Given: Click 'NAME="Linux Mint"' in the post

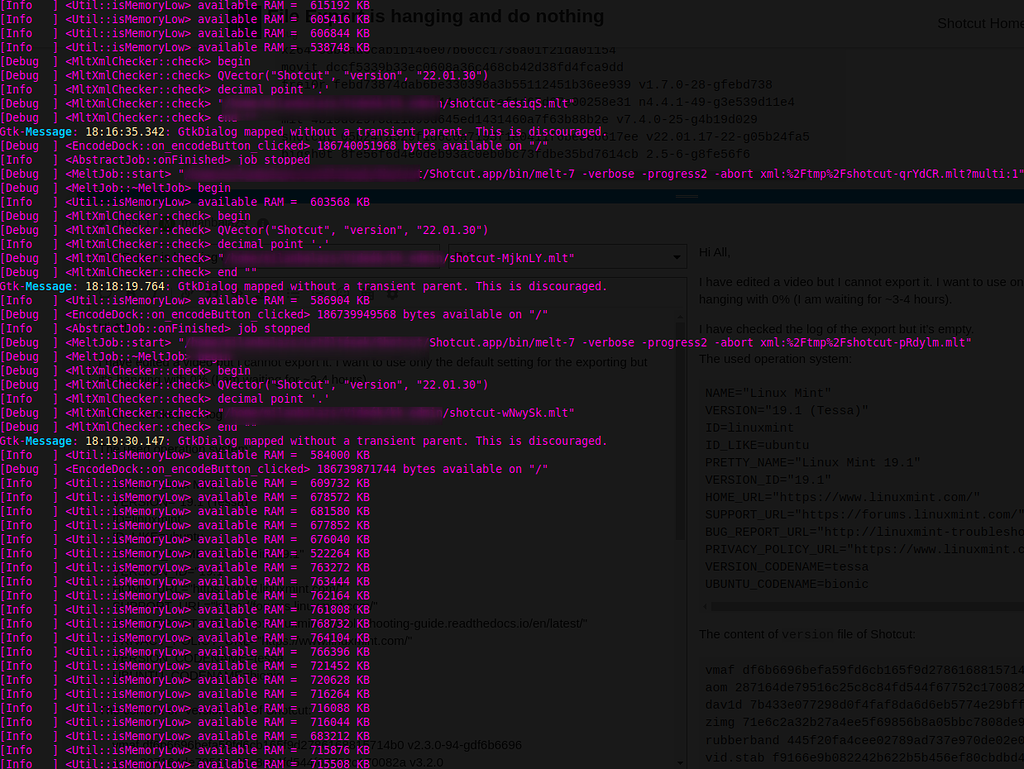Looking at the screenshot, I should 768,393.
